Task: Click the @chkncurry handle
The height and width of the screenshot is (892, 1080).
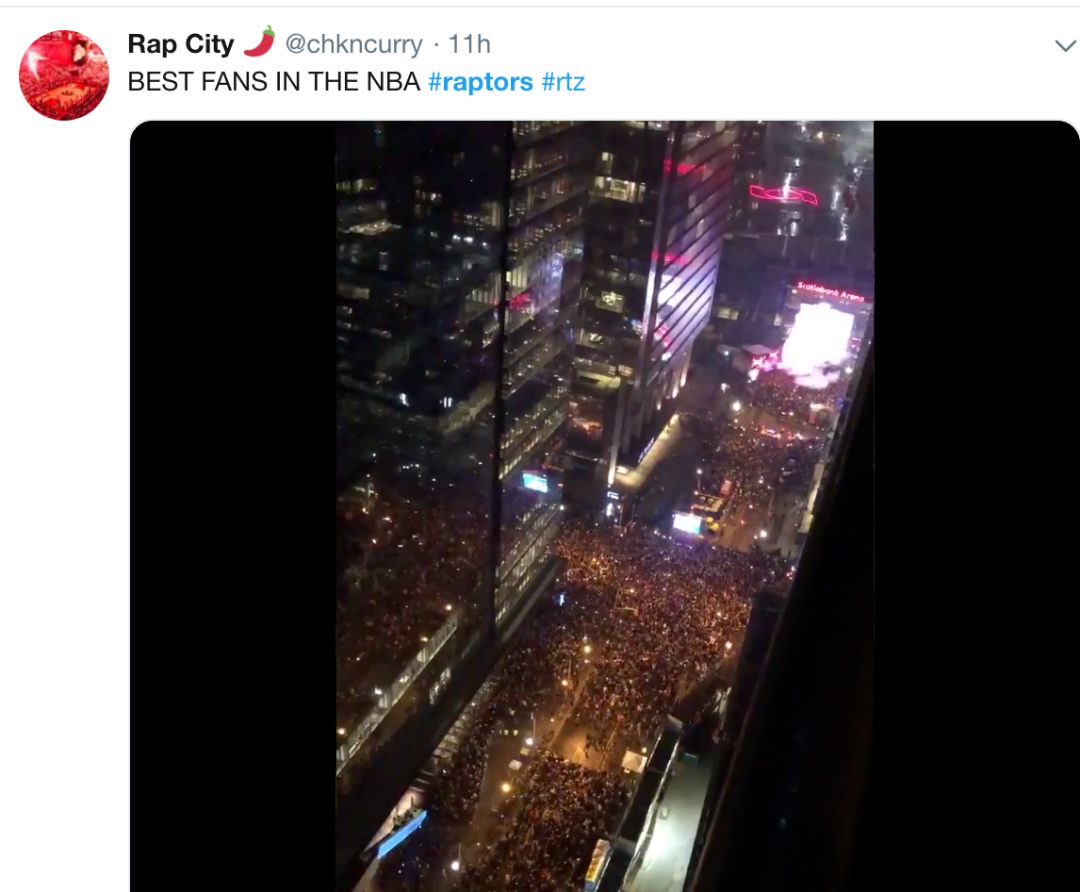Action: [x=353, y=44]
